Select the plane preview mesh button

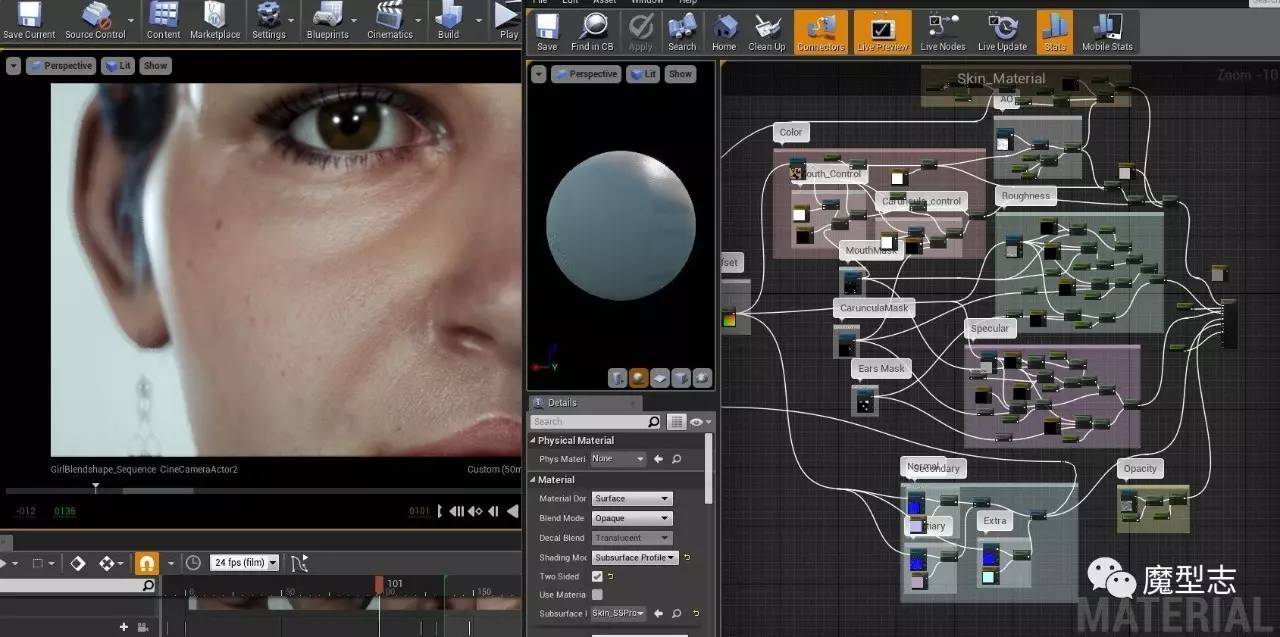click(x=660, y=378)
